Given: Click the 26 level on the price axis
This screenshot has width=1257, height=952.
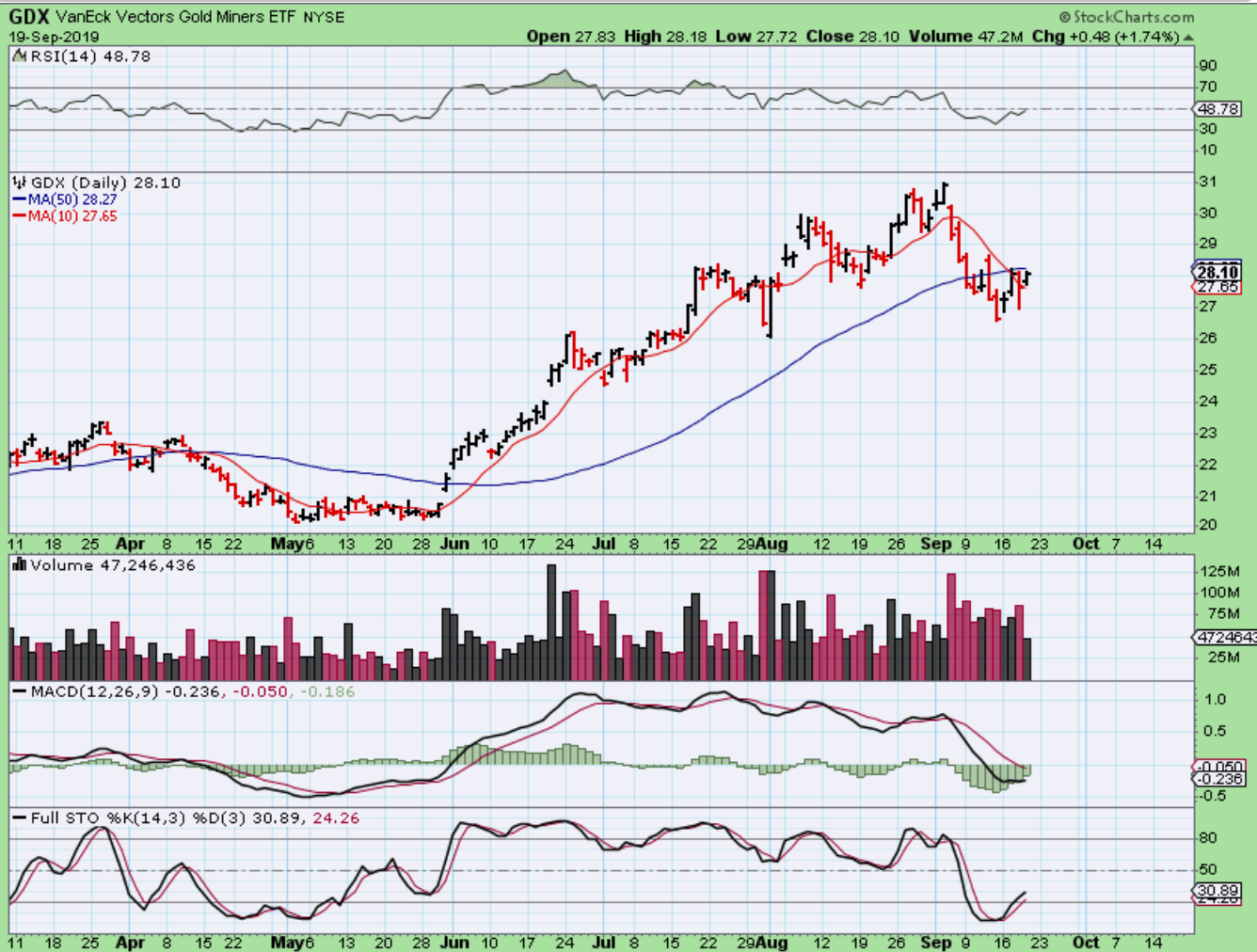Looking at the screenshot, I should click(1207, 338).
